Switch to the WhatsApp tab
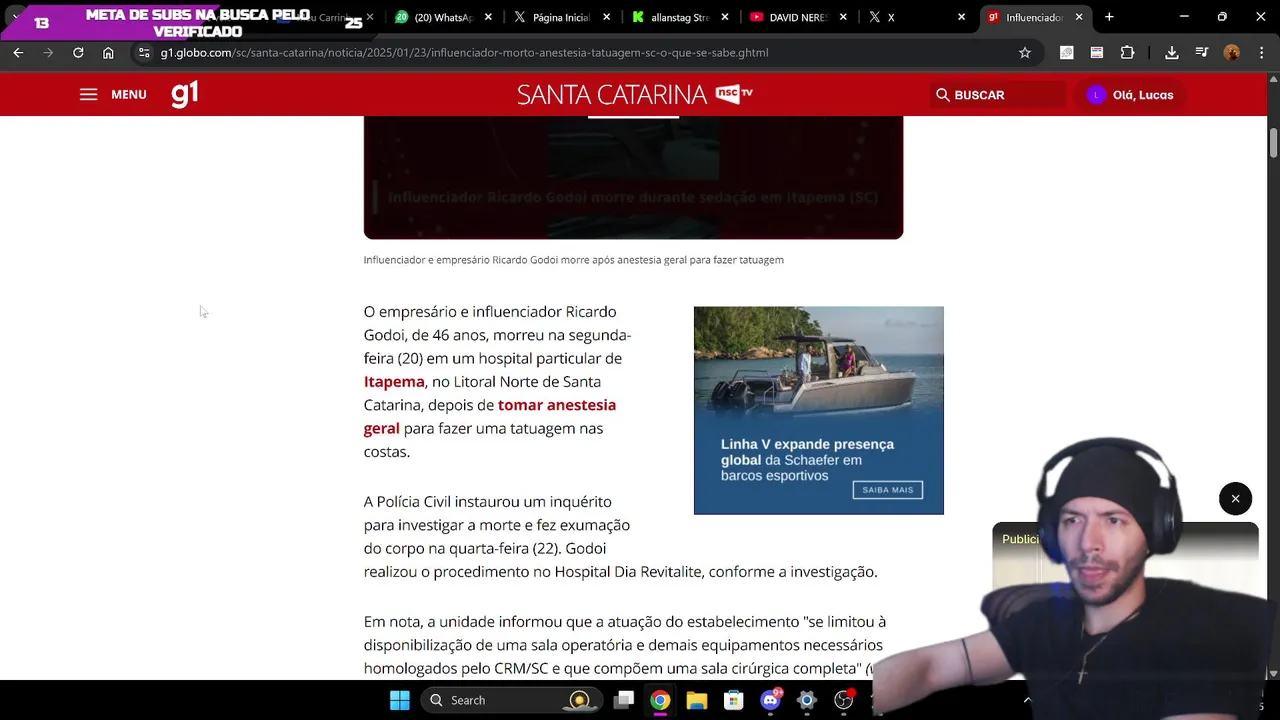This screenshot has width=1280, height=720. click(445, 17)
